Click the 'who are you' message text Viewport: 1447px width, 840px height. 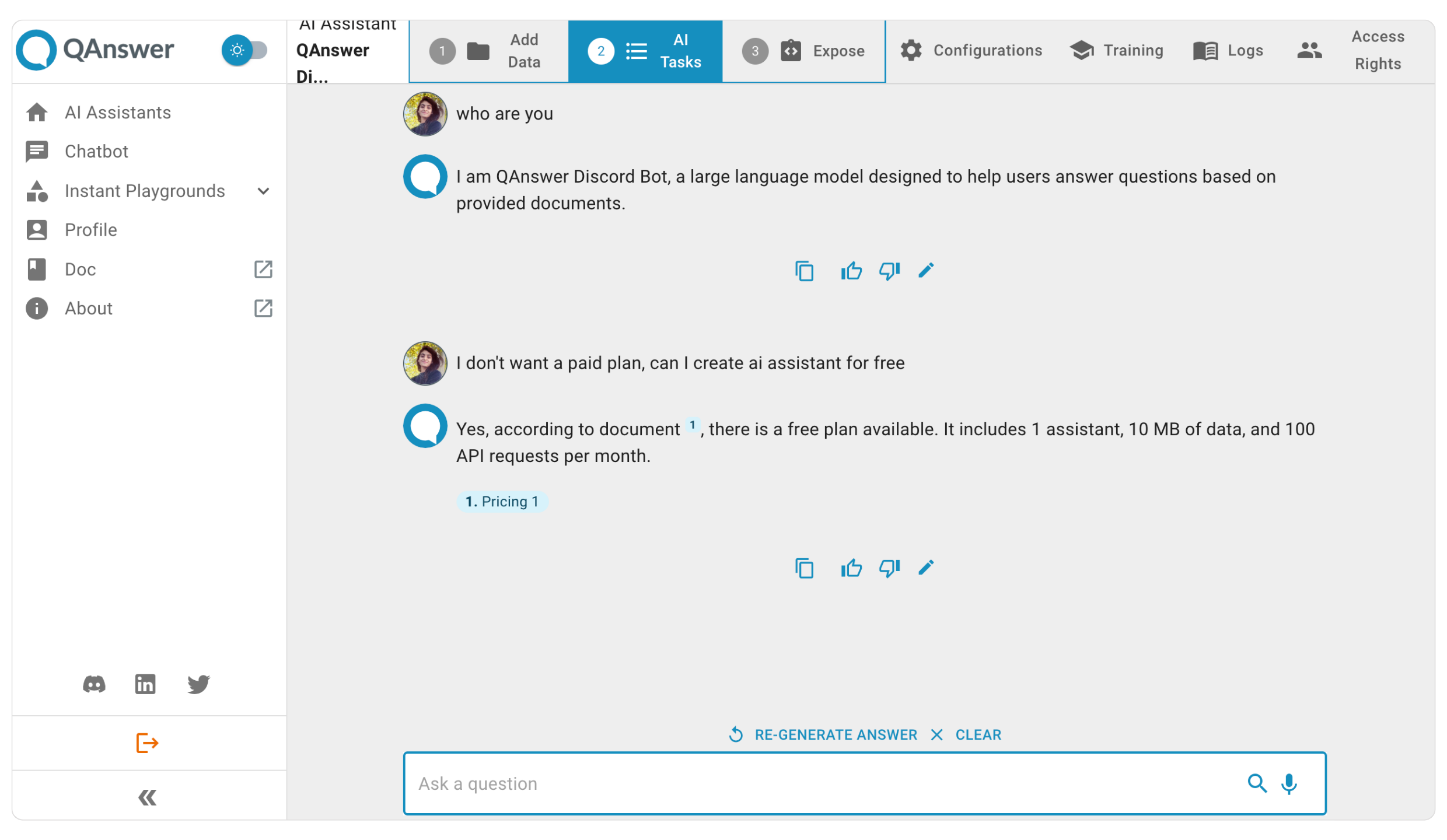coord(504,114)
